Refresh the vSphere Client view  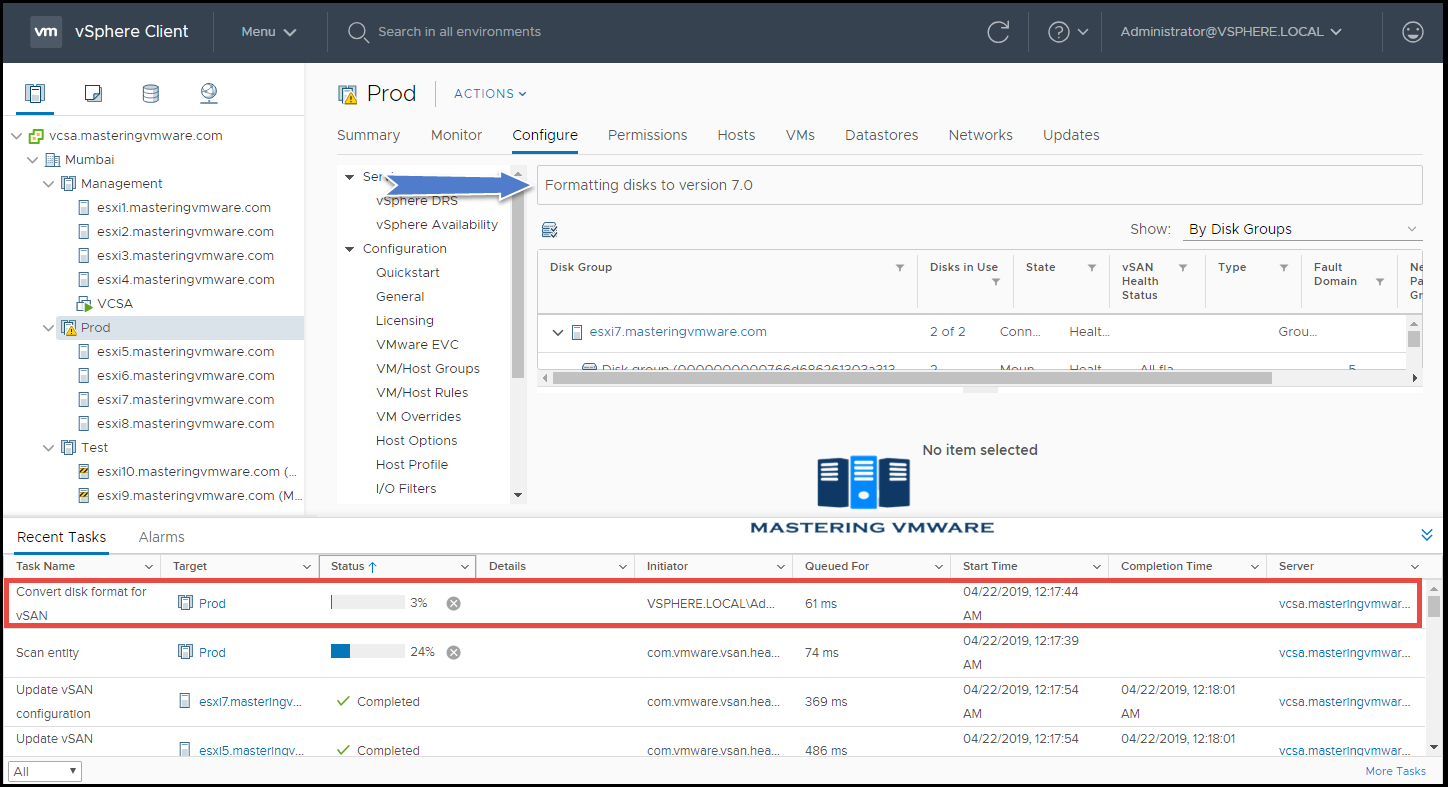(998, 32)
